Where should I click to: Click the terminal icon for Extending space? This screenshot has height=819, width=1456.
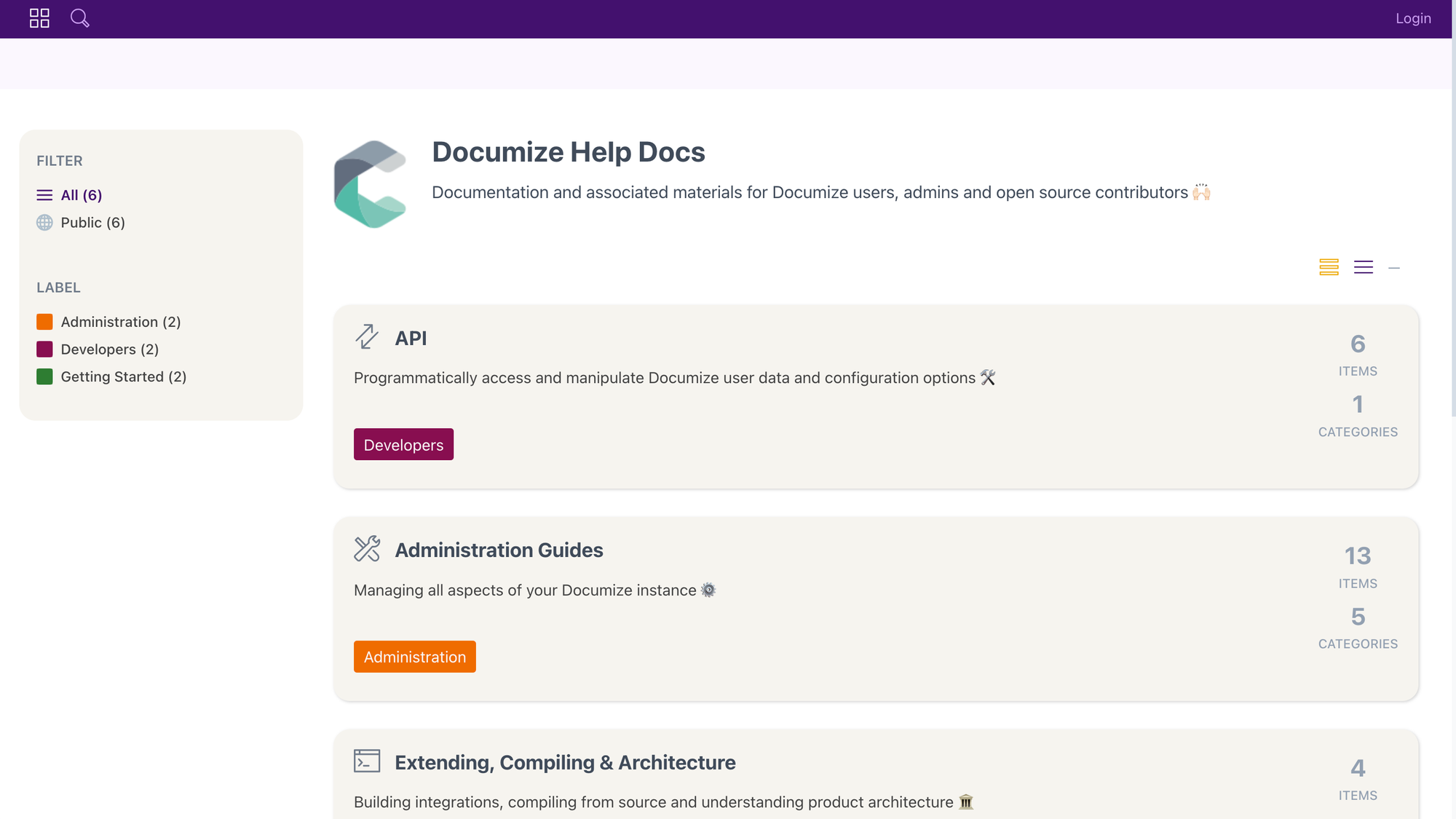tap(367, 761)
